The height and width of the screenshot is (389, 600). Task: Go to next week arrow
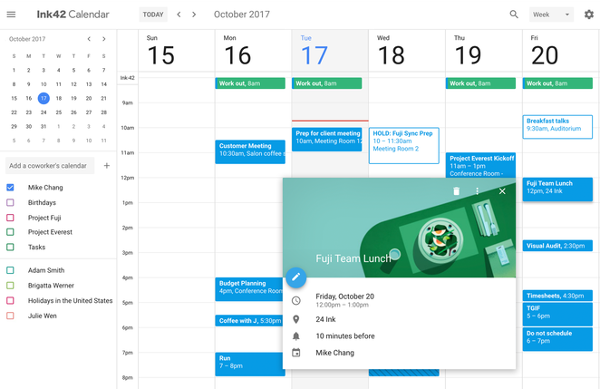coord(194,15)
